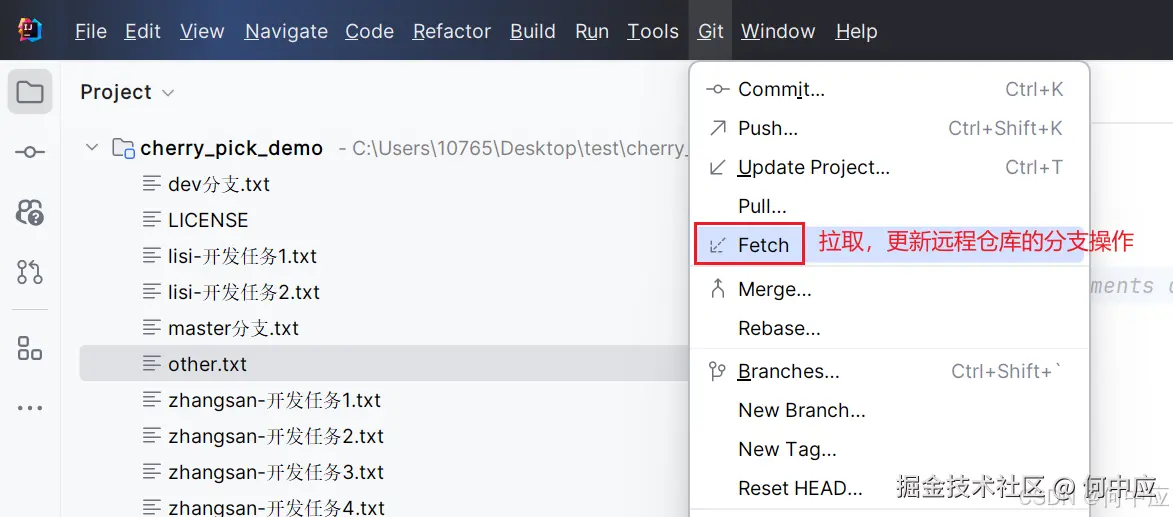Click the More tool windows ellipsis icon
The image size is (1173, 517).
point(30,408)
